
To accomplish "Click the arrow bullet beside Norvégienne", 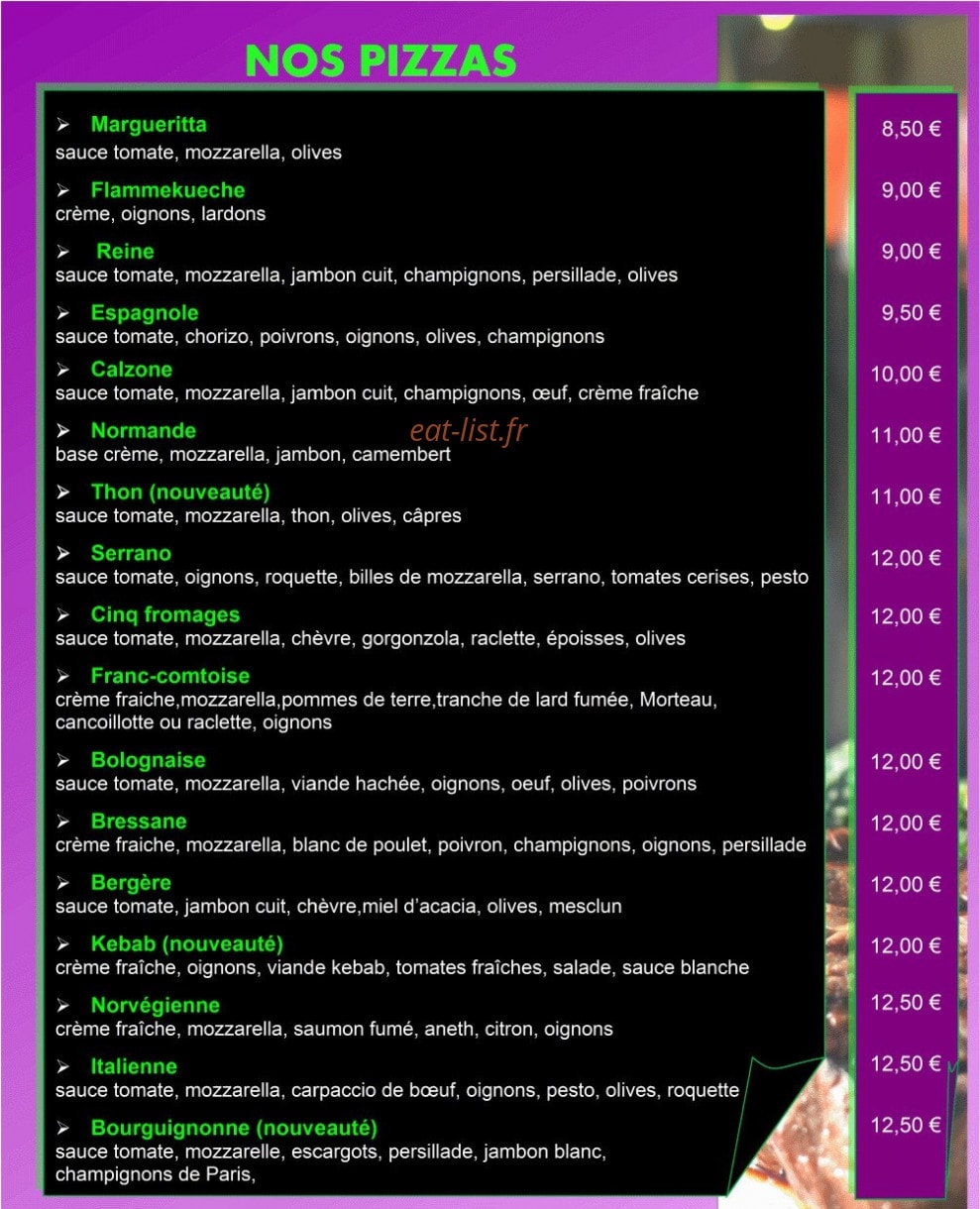I will point(63,1006).
